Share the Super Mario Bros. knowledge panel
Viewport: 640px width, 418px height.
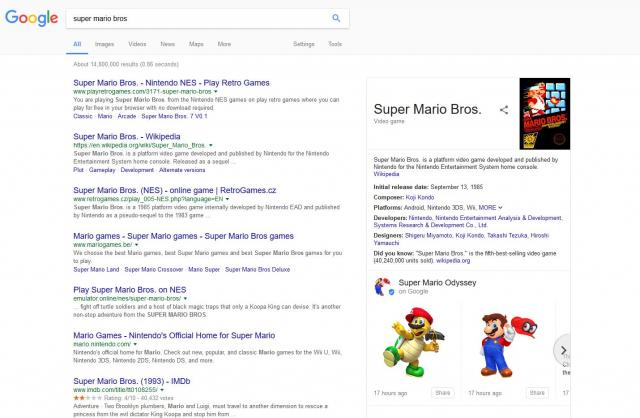(504, 110)
